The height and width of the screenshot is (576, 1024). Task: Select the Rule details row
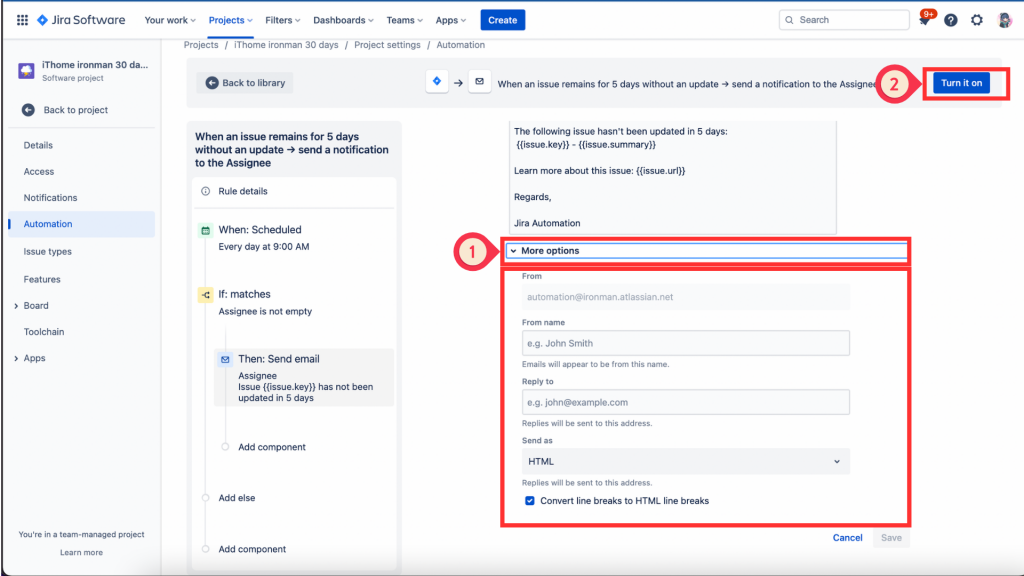294,191
